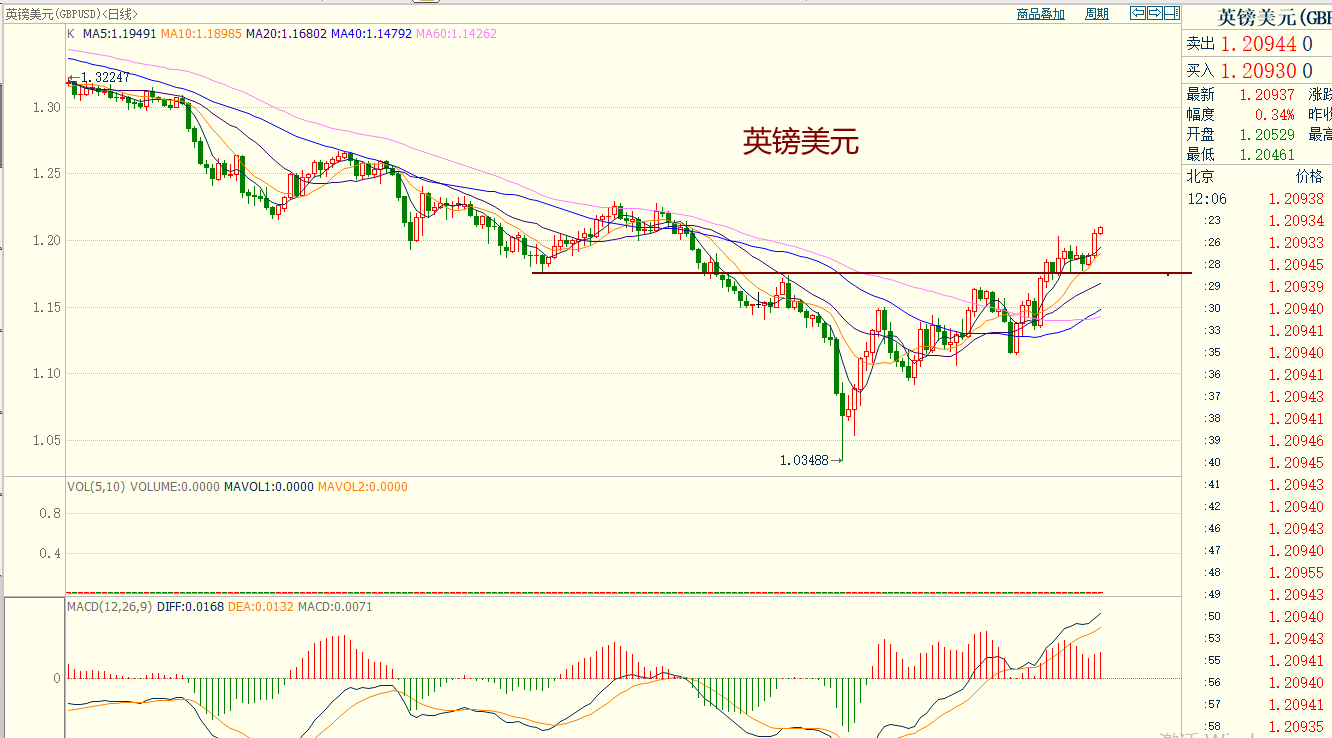Screen dimensions: 1332x738
Task: Click the 最低 low price 1.20461
Action: click(1267, 155)
